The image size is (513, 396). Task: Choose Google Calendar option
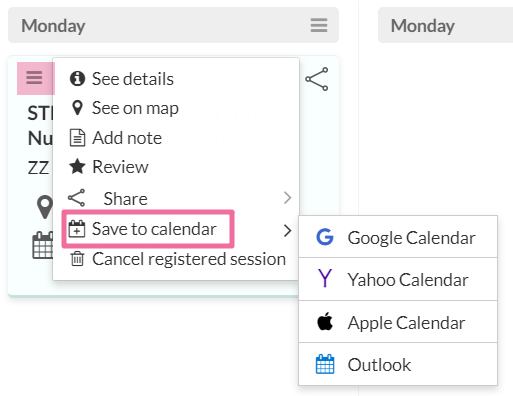tap(398, 237)
